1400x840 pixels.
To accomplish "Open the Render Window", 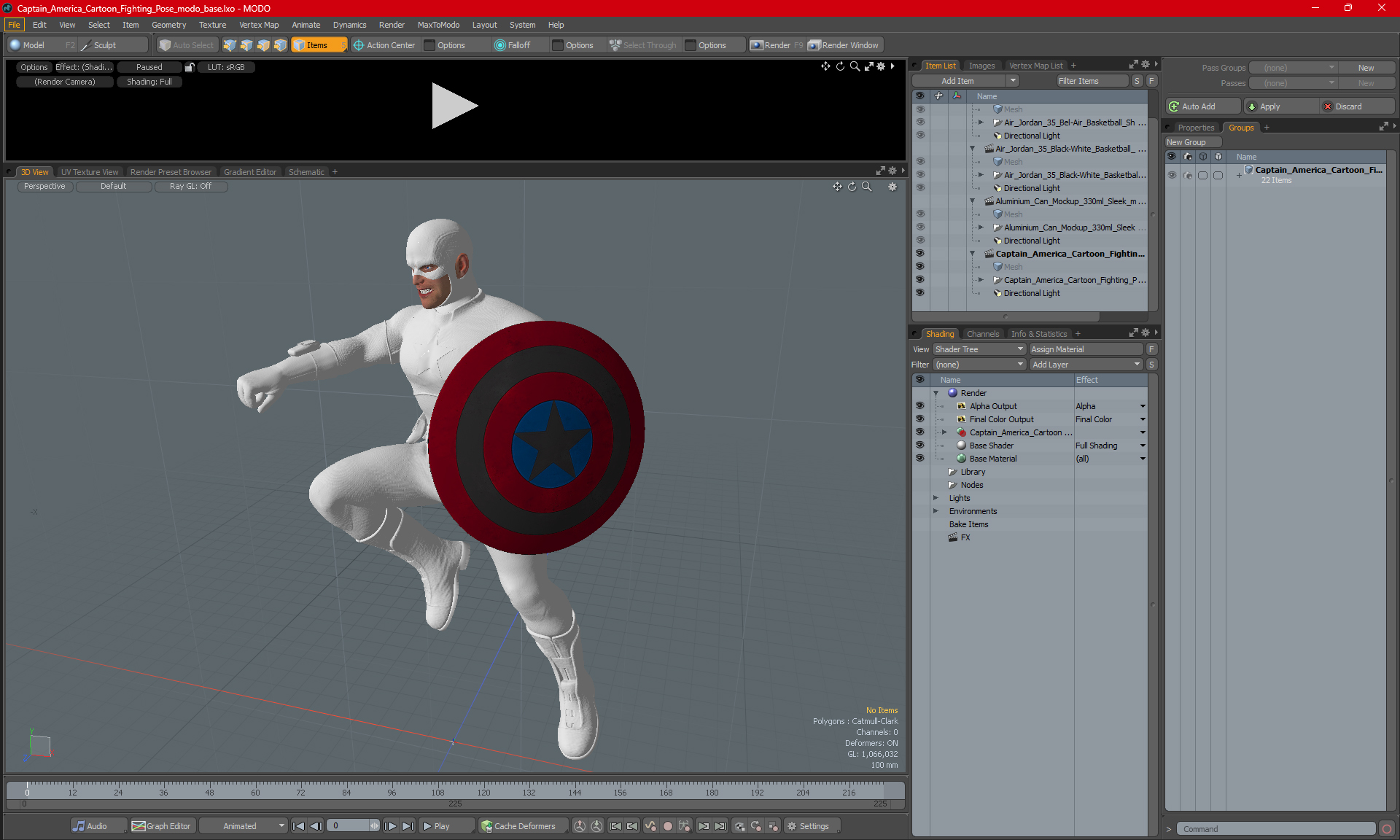I will [x=844, y=45].
